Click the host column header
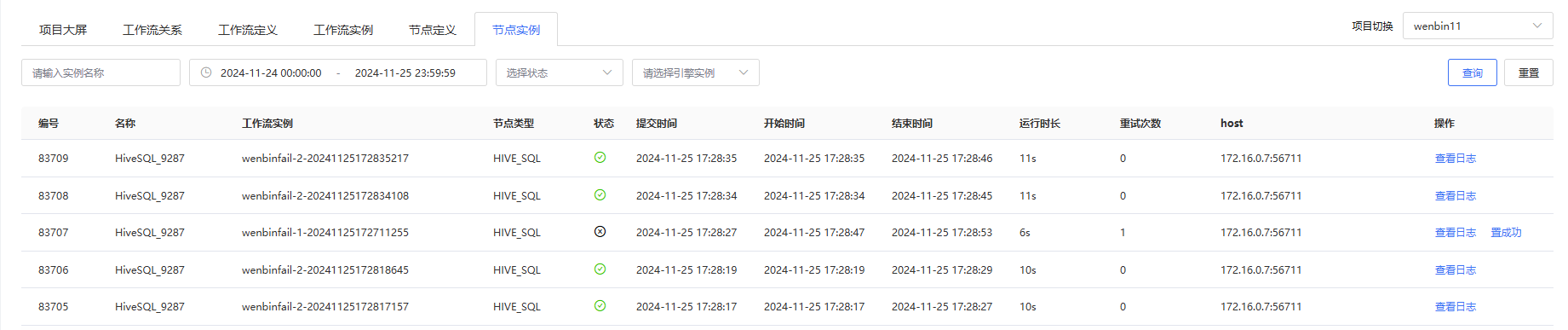1568x330 pixels. (1232, 124)
